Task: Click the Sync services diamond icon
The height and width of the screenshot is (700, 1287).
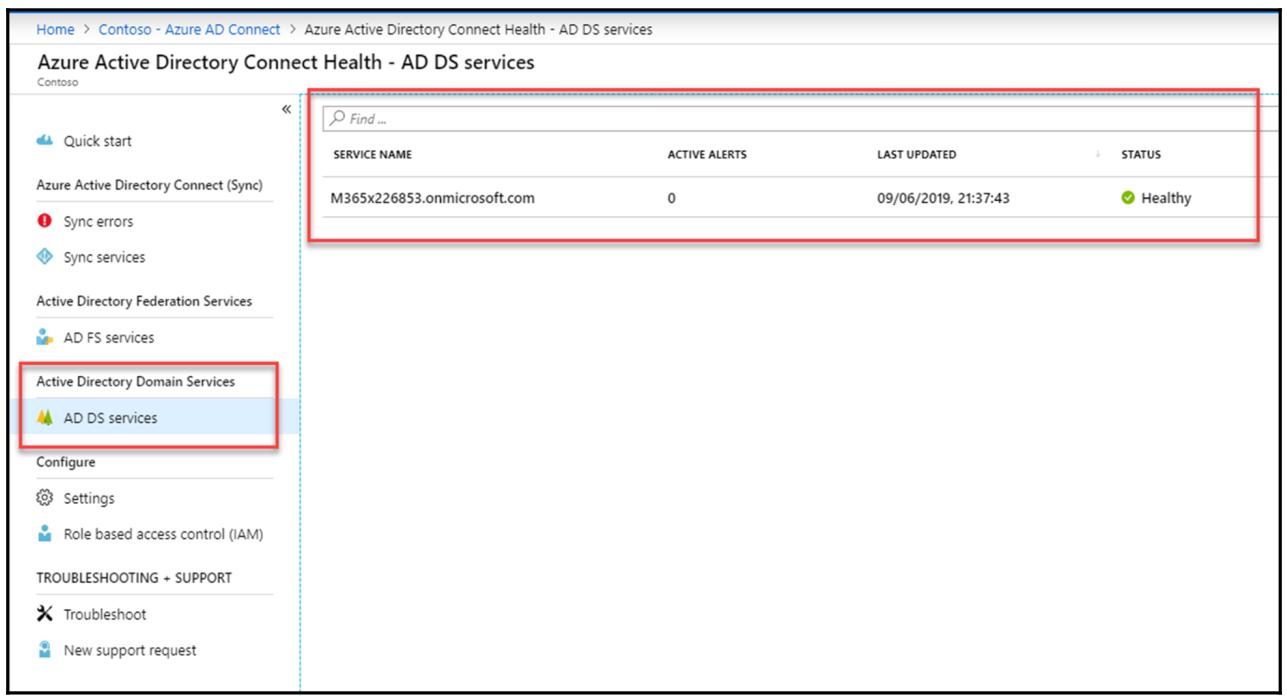Action: (43, 258)
